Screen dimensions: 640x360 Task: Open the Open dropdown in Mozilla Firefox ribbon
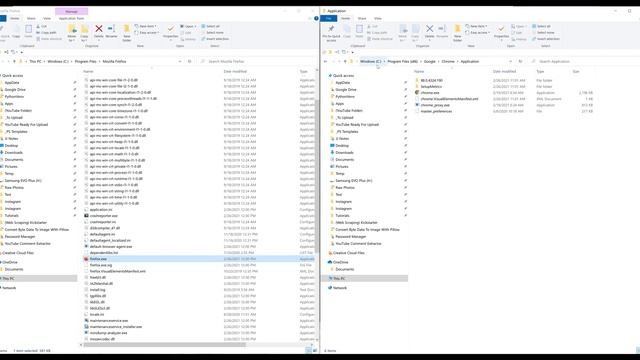point(187,26)
